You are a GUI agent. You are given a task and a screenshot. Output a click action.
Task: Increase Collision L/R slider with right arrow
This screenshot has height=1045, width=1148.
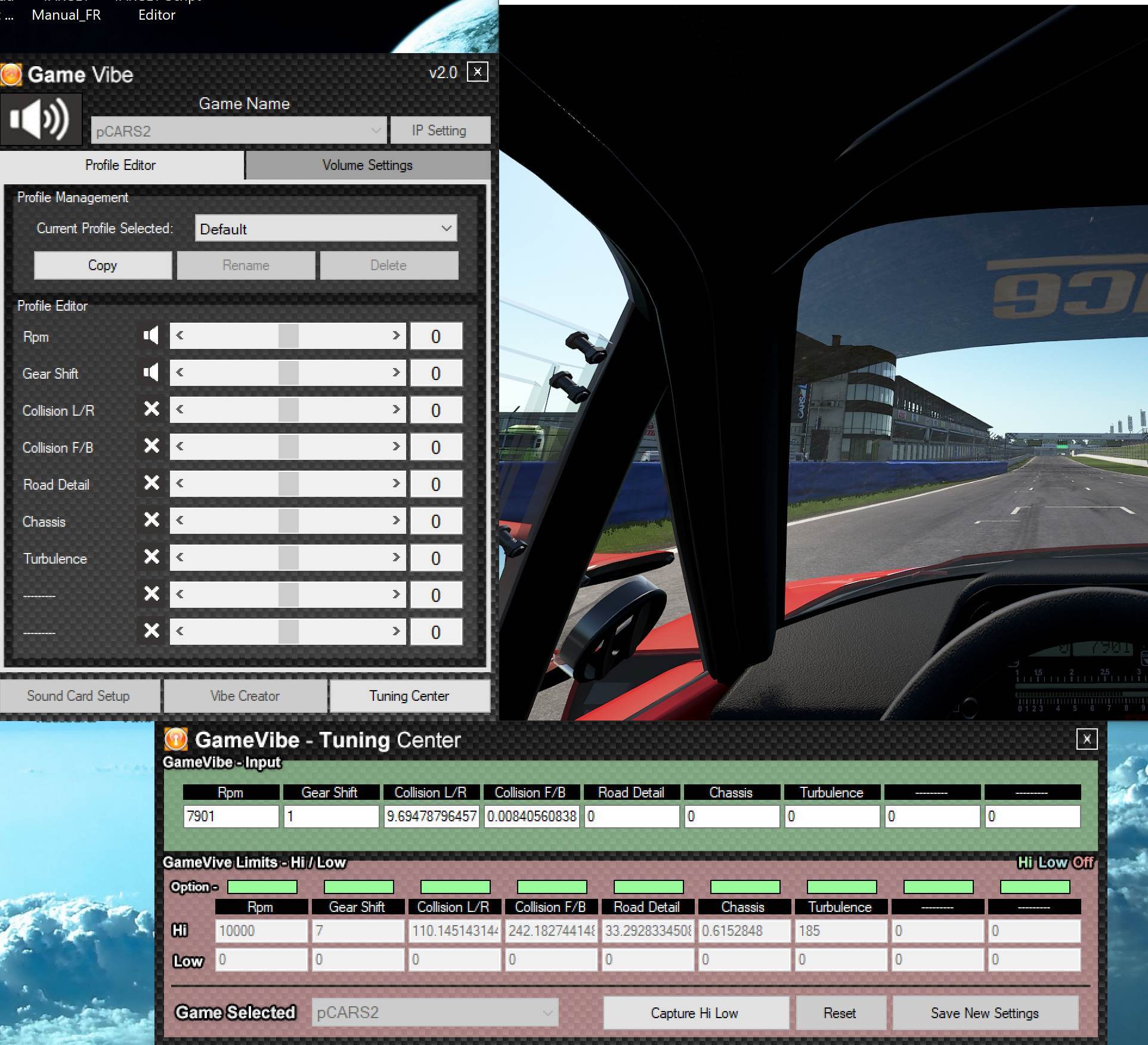[x=396, y=410]
